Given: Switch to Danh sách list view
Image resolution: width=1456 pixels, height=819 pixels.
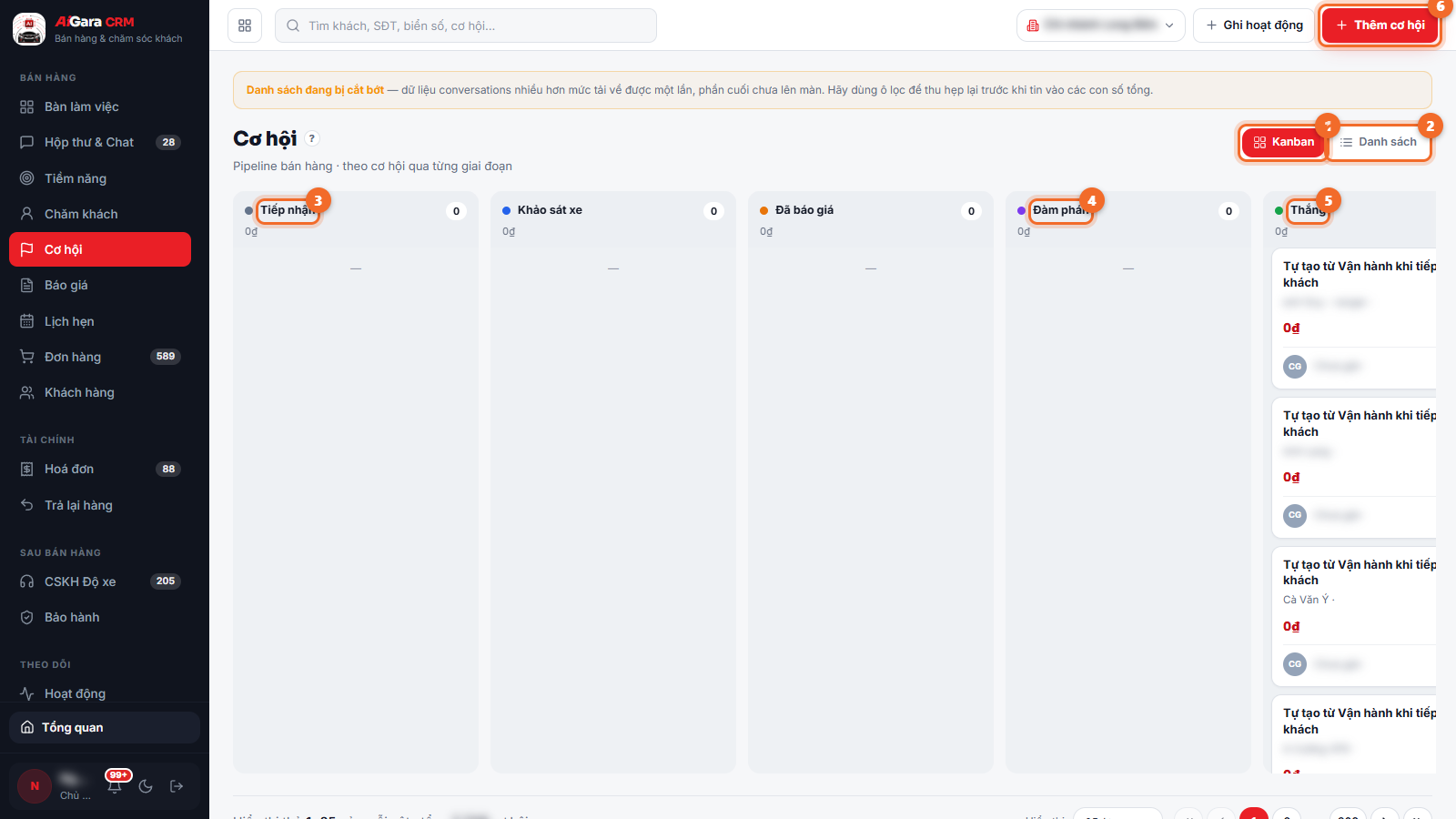Looking at the screenshot, I should pos(1379,142).
